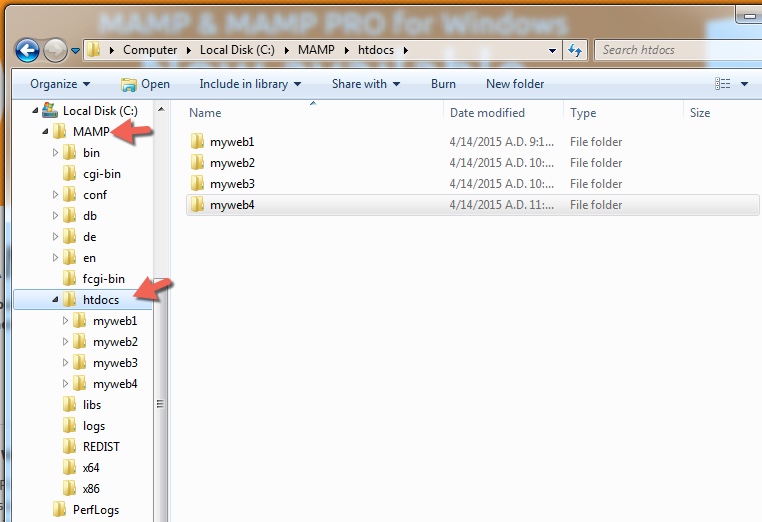Select htdocs in the address breadcrumb
Viewport: 762px width, 522px height.
pos(376,50)
